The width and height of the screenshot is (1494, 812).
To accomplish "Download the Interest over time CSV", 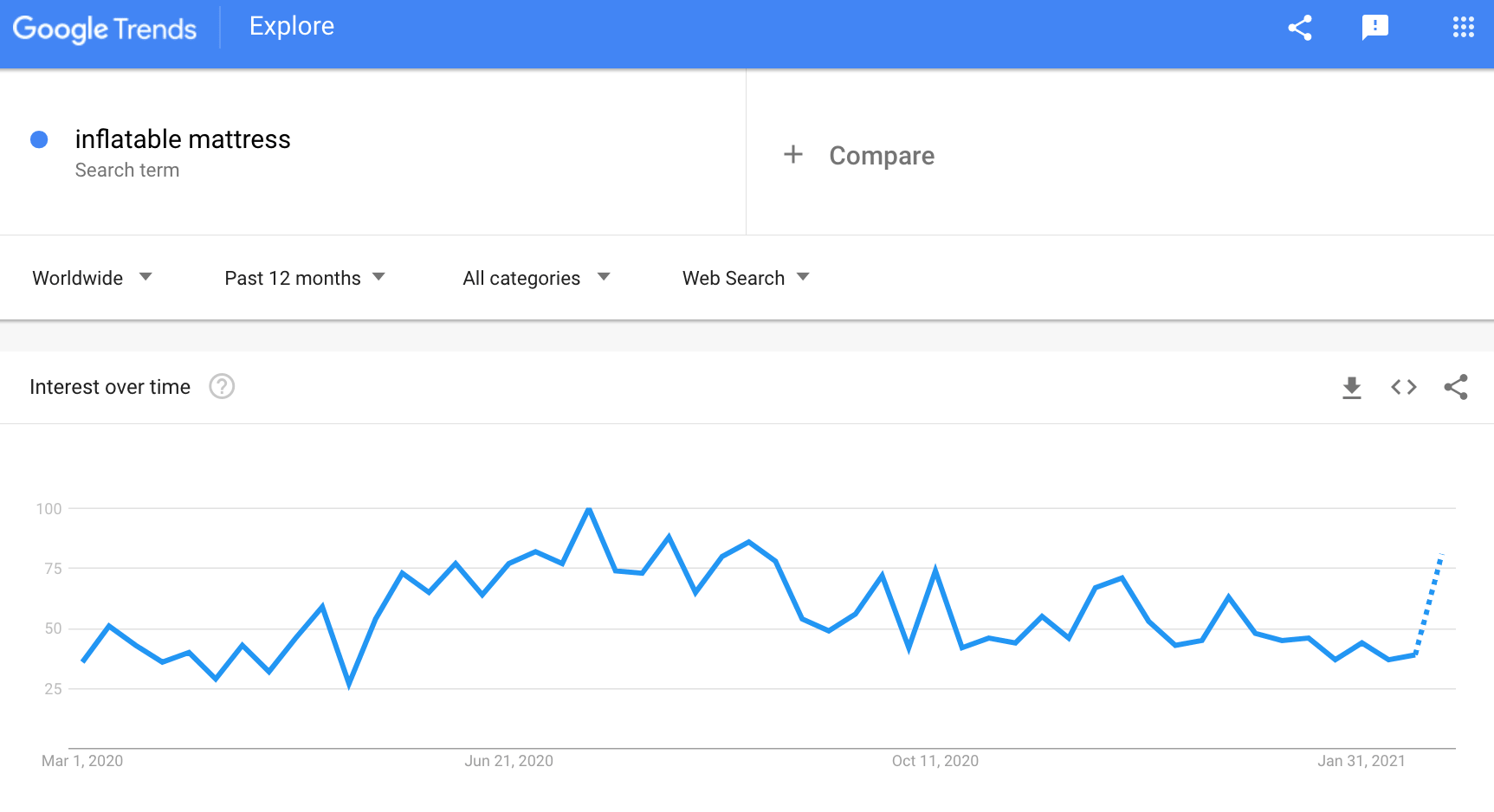I will point(1351,387).
